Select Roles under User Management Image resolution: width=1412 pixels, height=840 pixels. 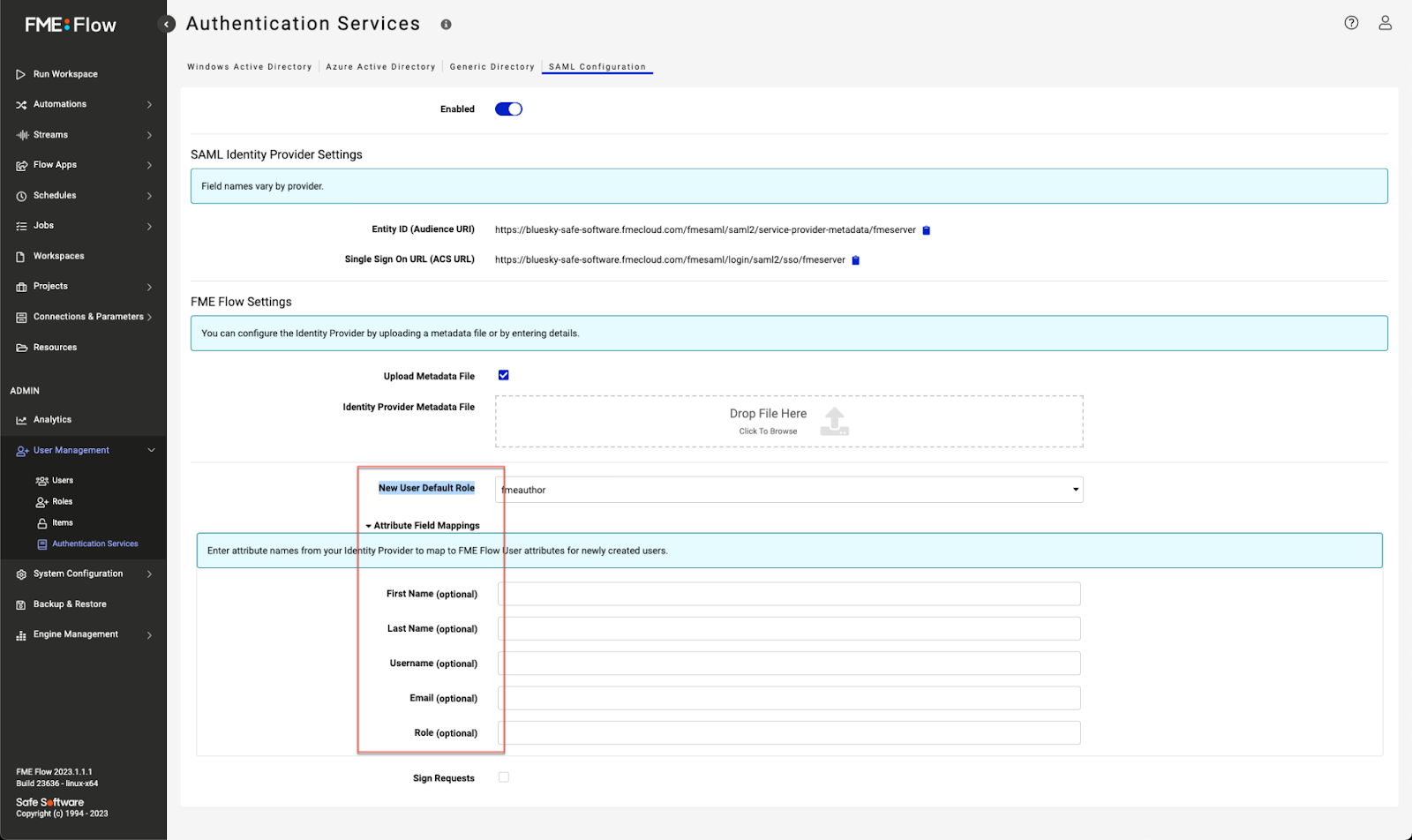point(61,500)
